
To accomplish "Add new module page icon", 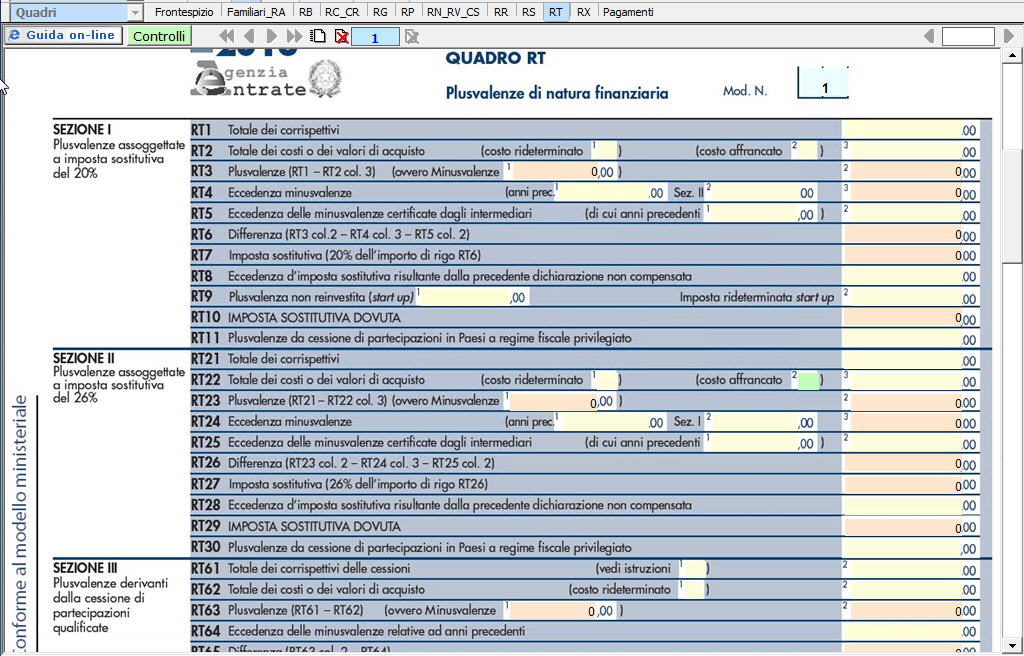I will tap(318, 37).
